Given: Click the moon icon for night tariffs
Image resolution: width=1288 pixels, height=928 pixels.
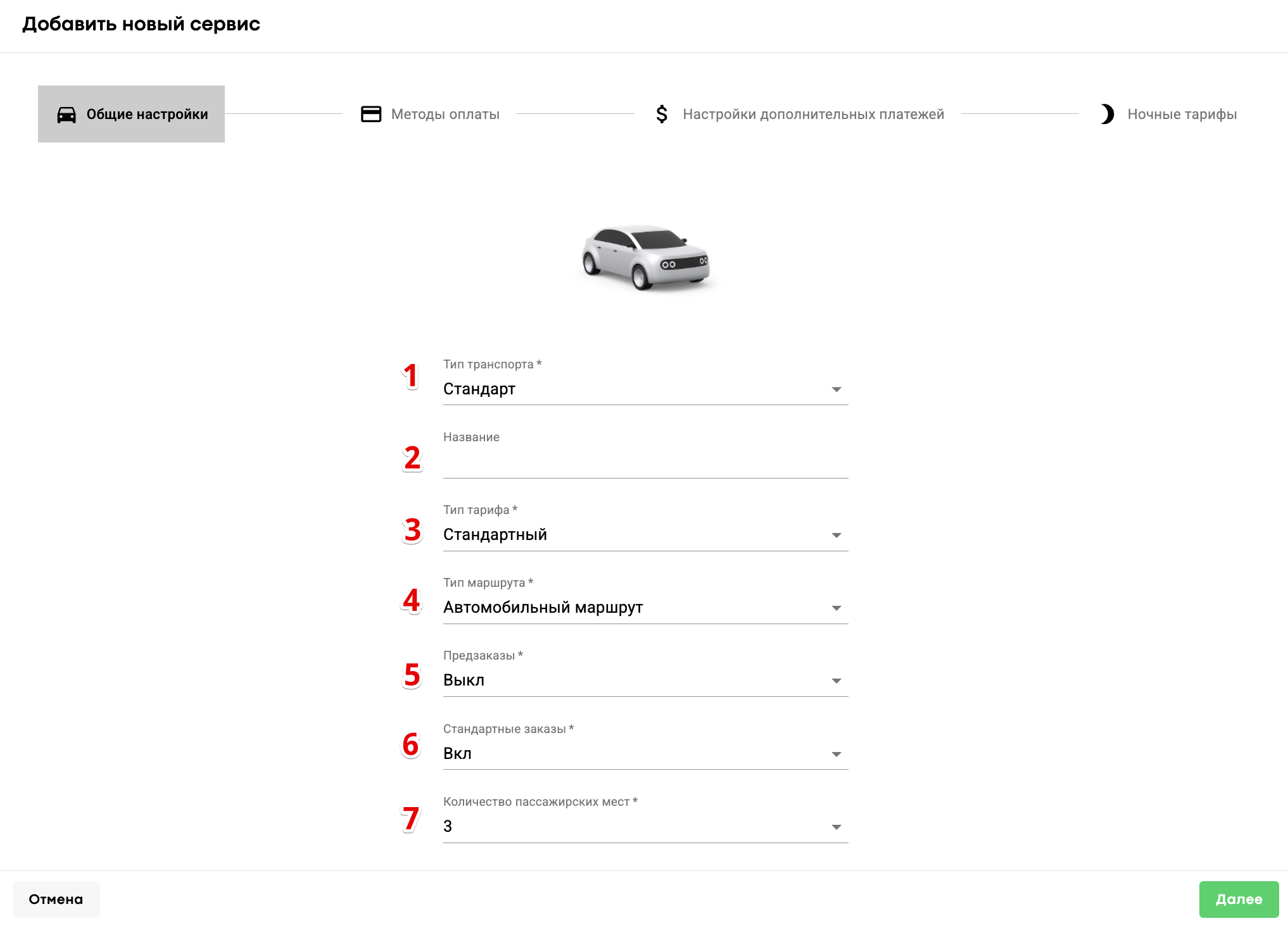Looking at the screenshot, I should [1107, 114].
